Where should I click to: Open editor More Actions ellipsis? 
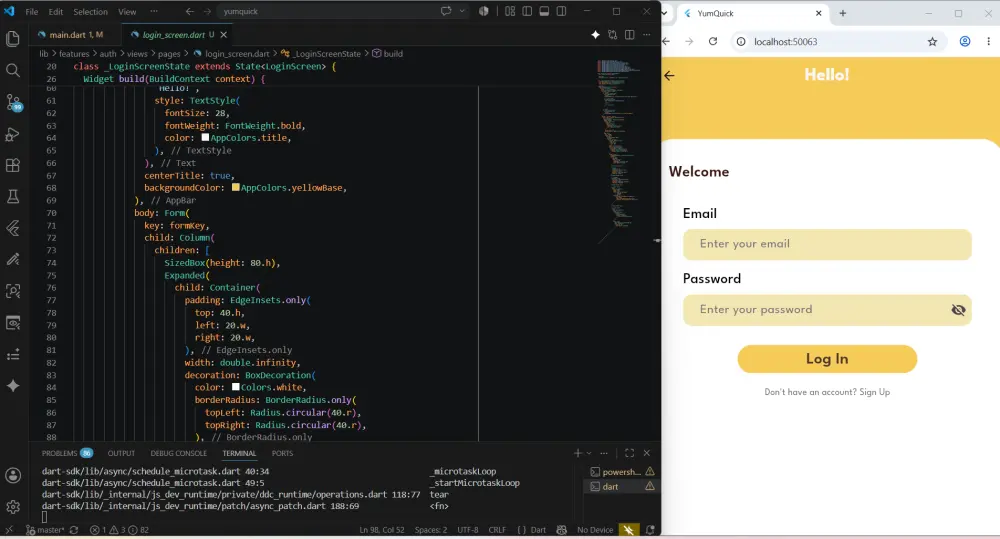(647, 34)
